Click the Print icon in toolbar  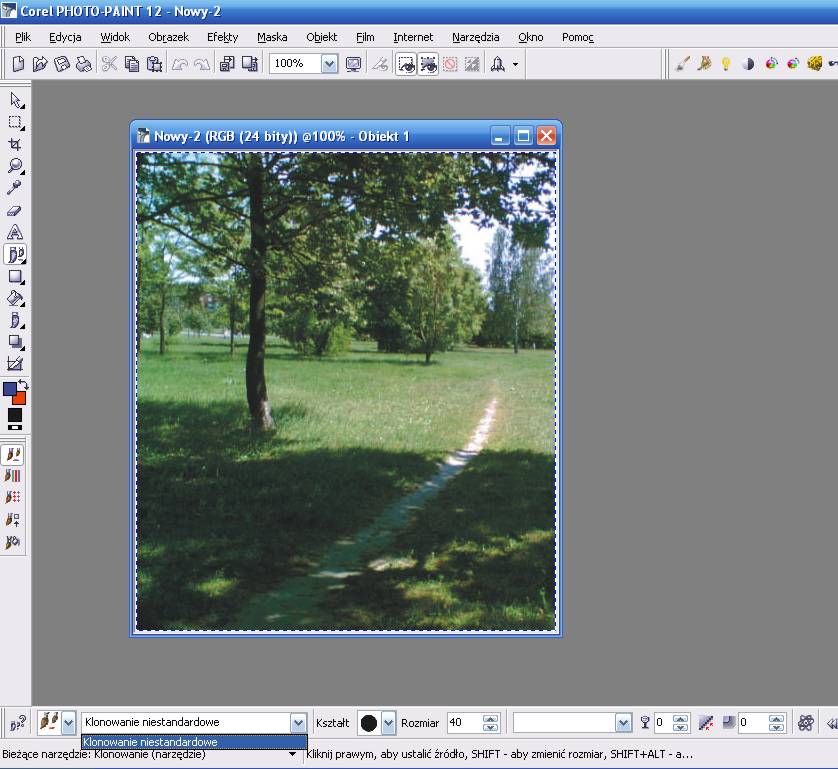click(84, 64)
